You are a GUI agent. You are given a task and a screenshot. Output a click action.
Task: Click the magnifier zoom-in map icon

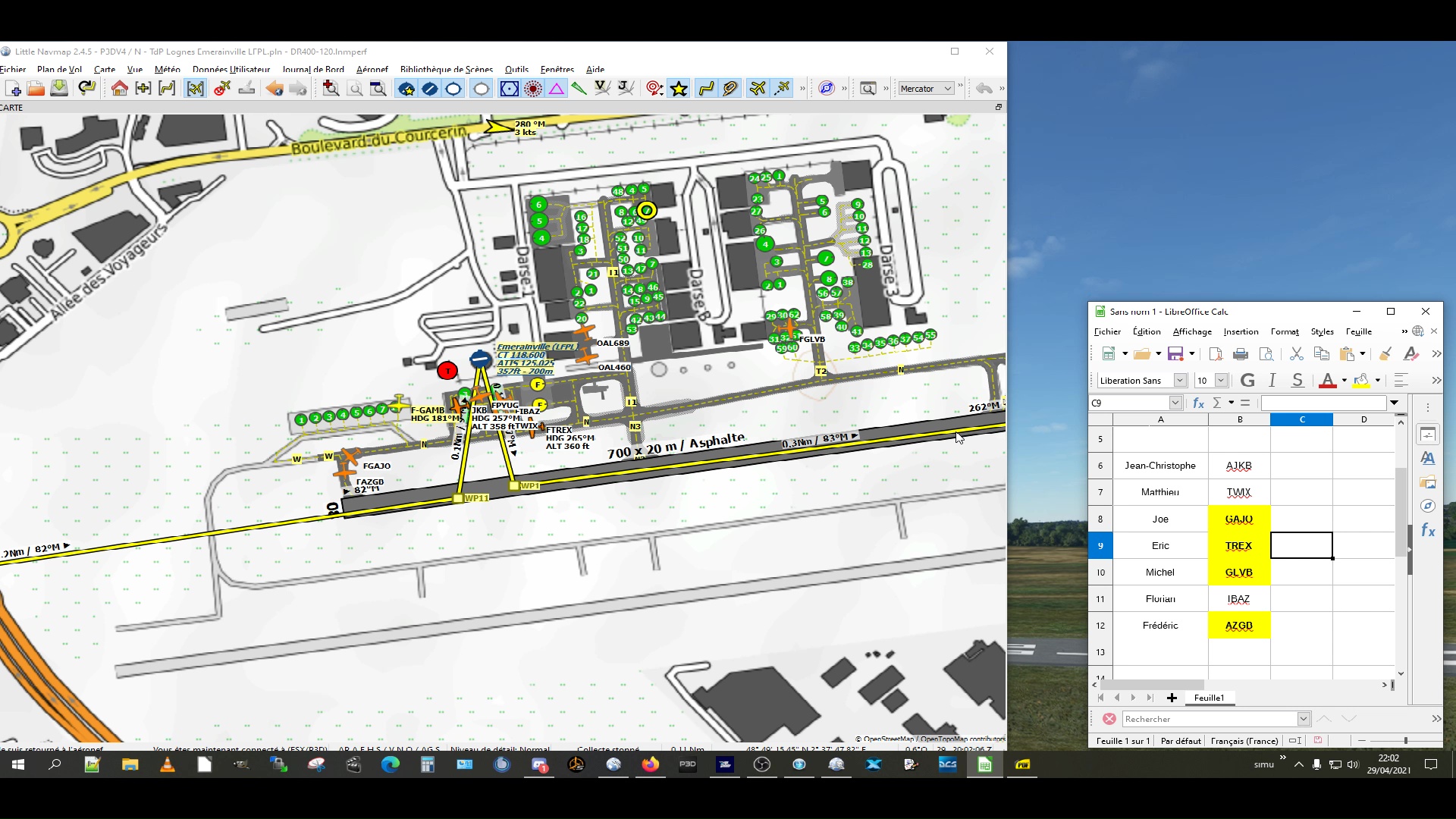pos(331,89)
